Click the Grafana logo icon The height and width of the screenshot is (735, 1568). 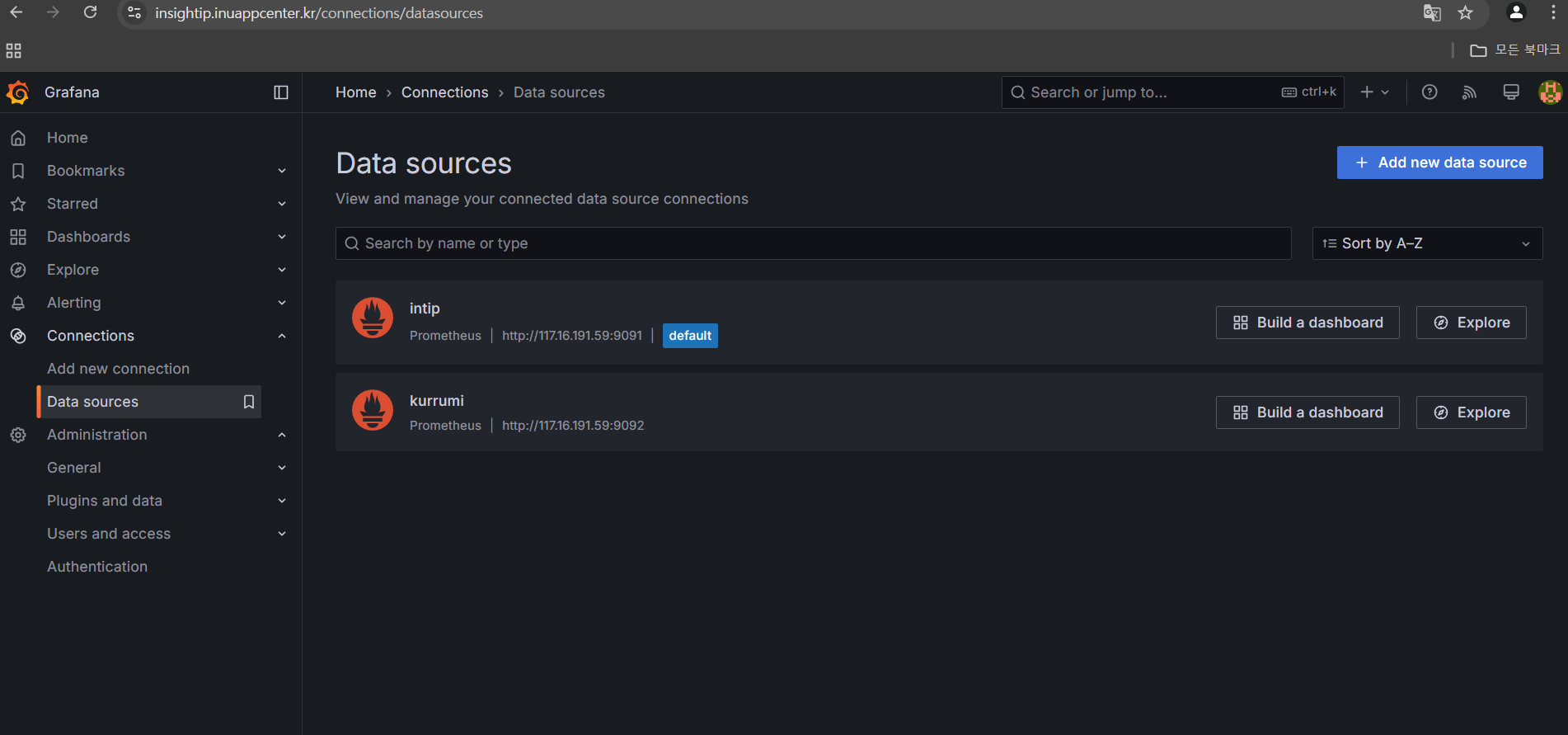(x=17, y=92)
